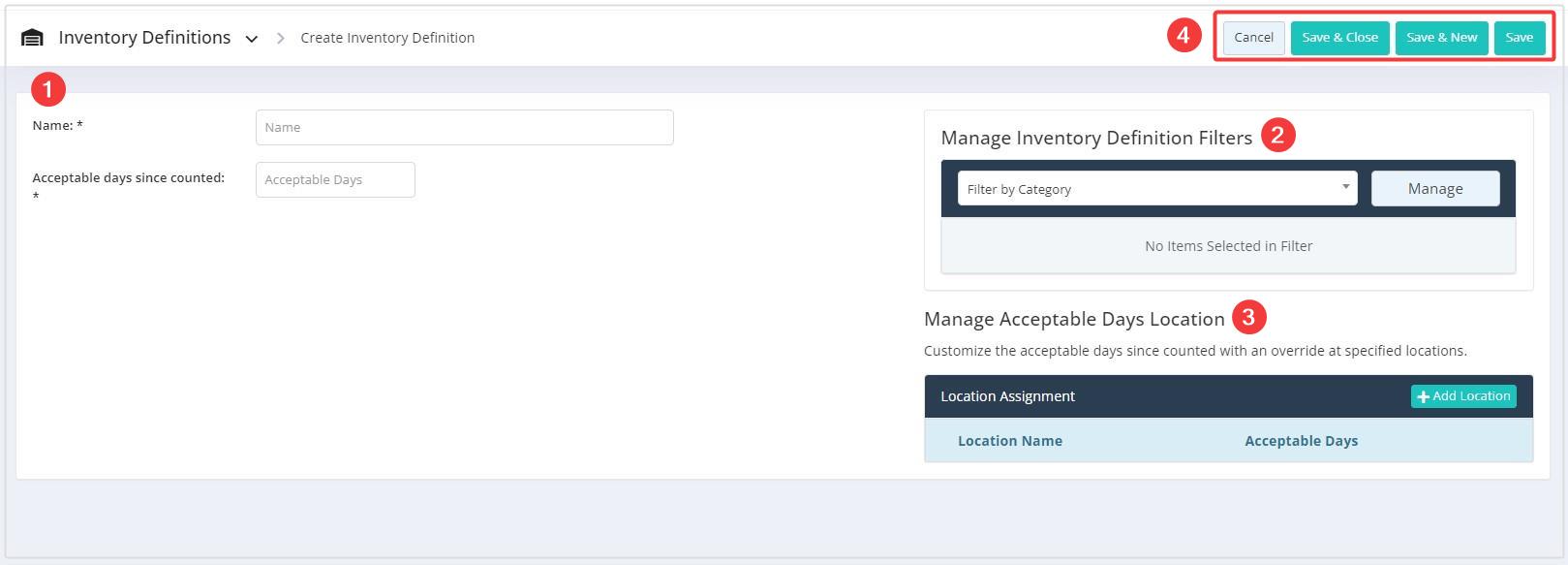Image resolution: width=1568 pixels, height=565 pixels.
Task: Click the red number 3 badge
Action: 1248,317
